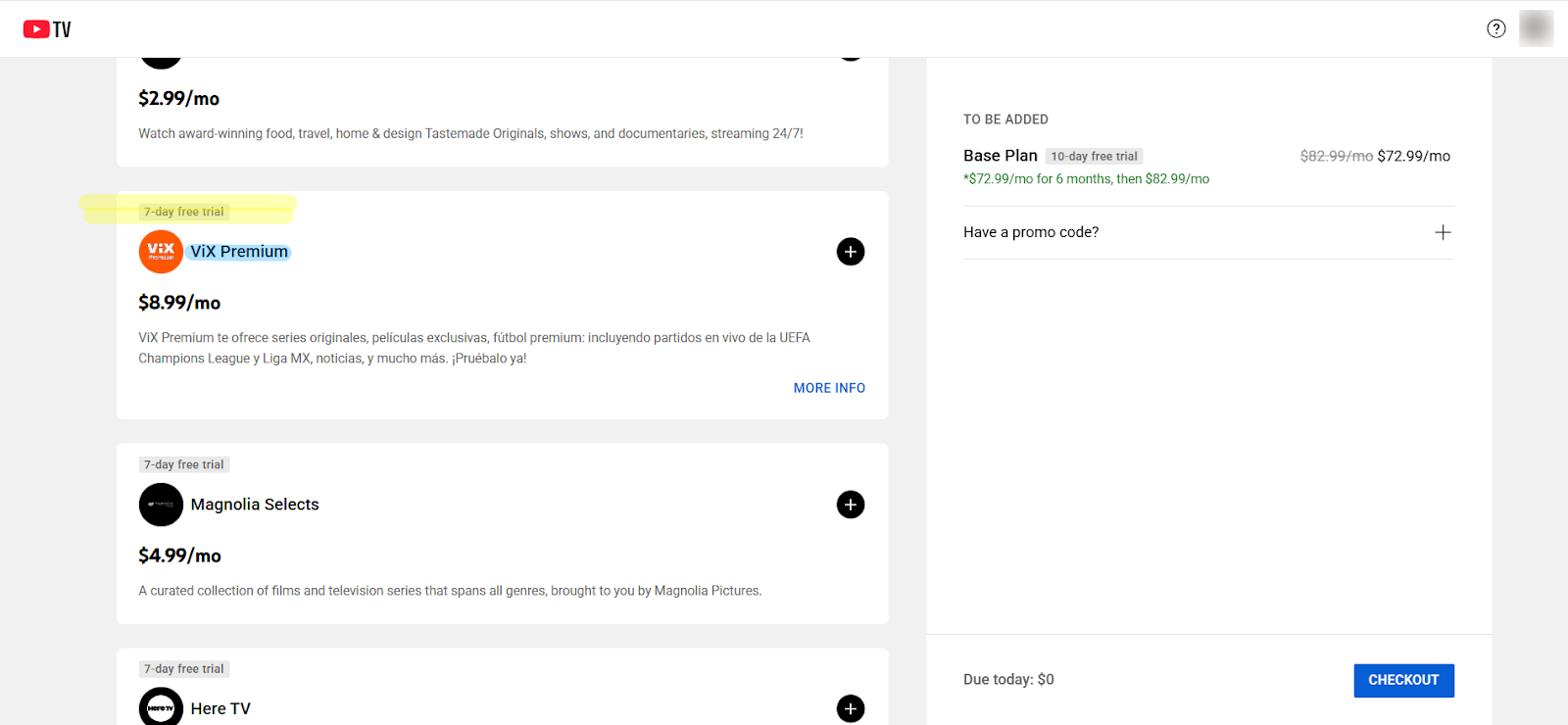Click the Base Plan label

pyautogui.click(x=1000, y=156)
